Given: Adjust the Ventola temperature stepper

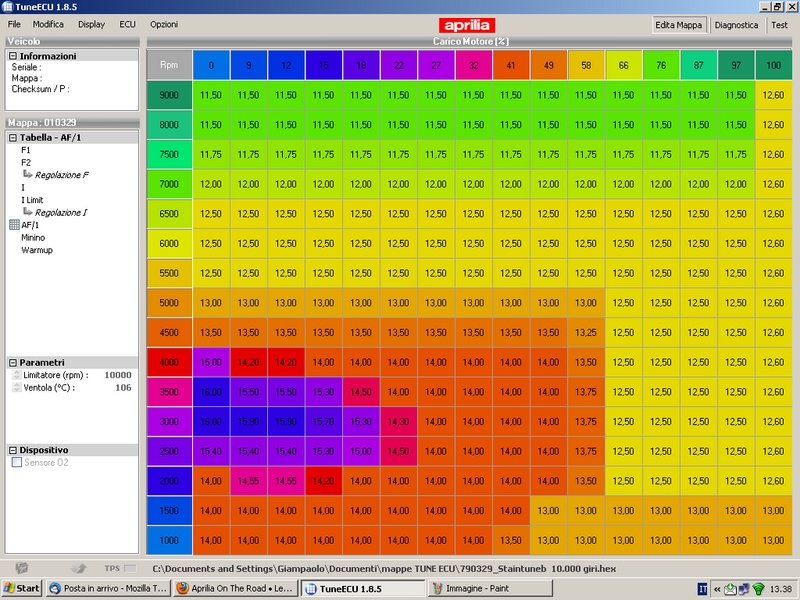Looking at the screenshot, I should (17, 387).
